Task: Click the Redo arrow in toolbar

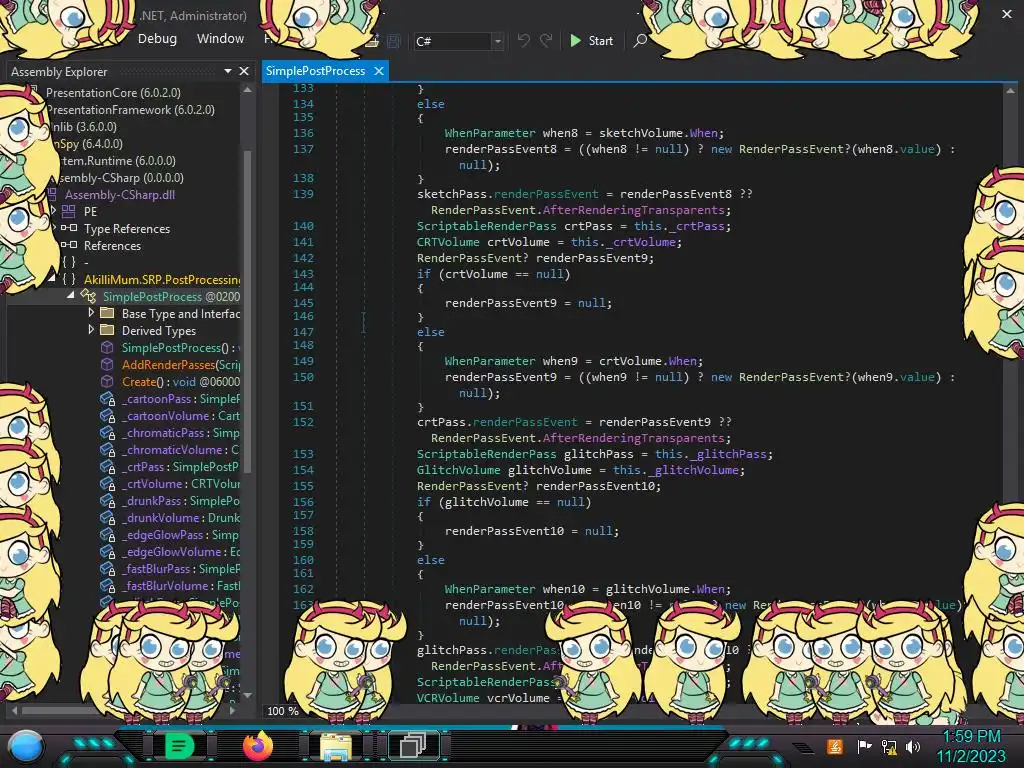Action: [546, 40]
